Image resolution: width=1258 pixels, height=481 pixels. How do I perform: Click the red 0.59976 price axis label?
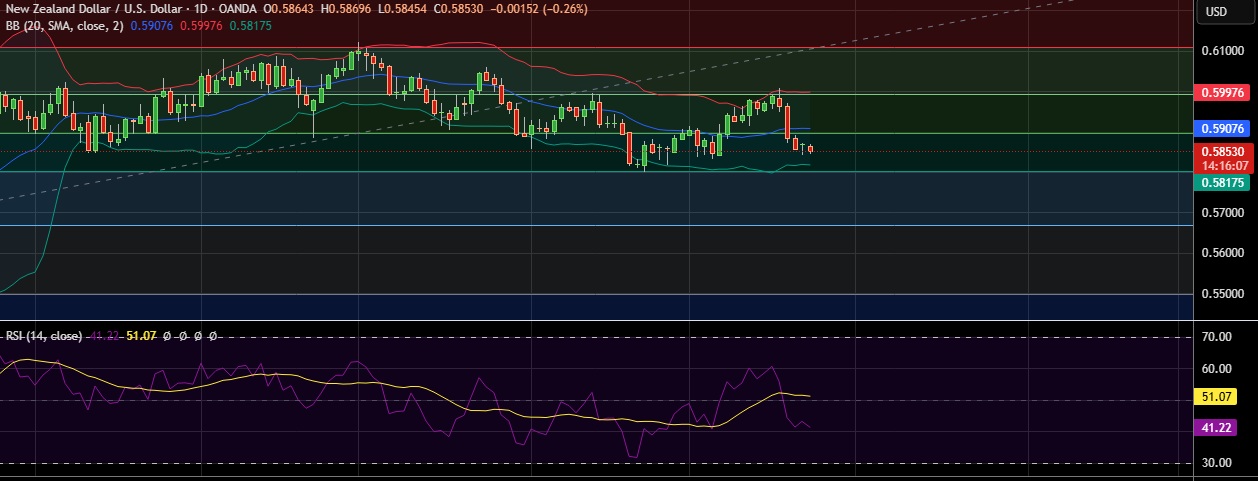1224,92
